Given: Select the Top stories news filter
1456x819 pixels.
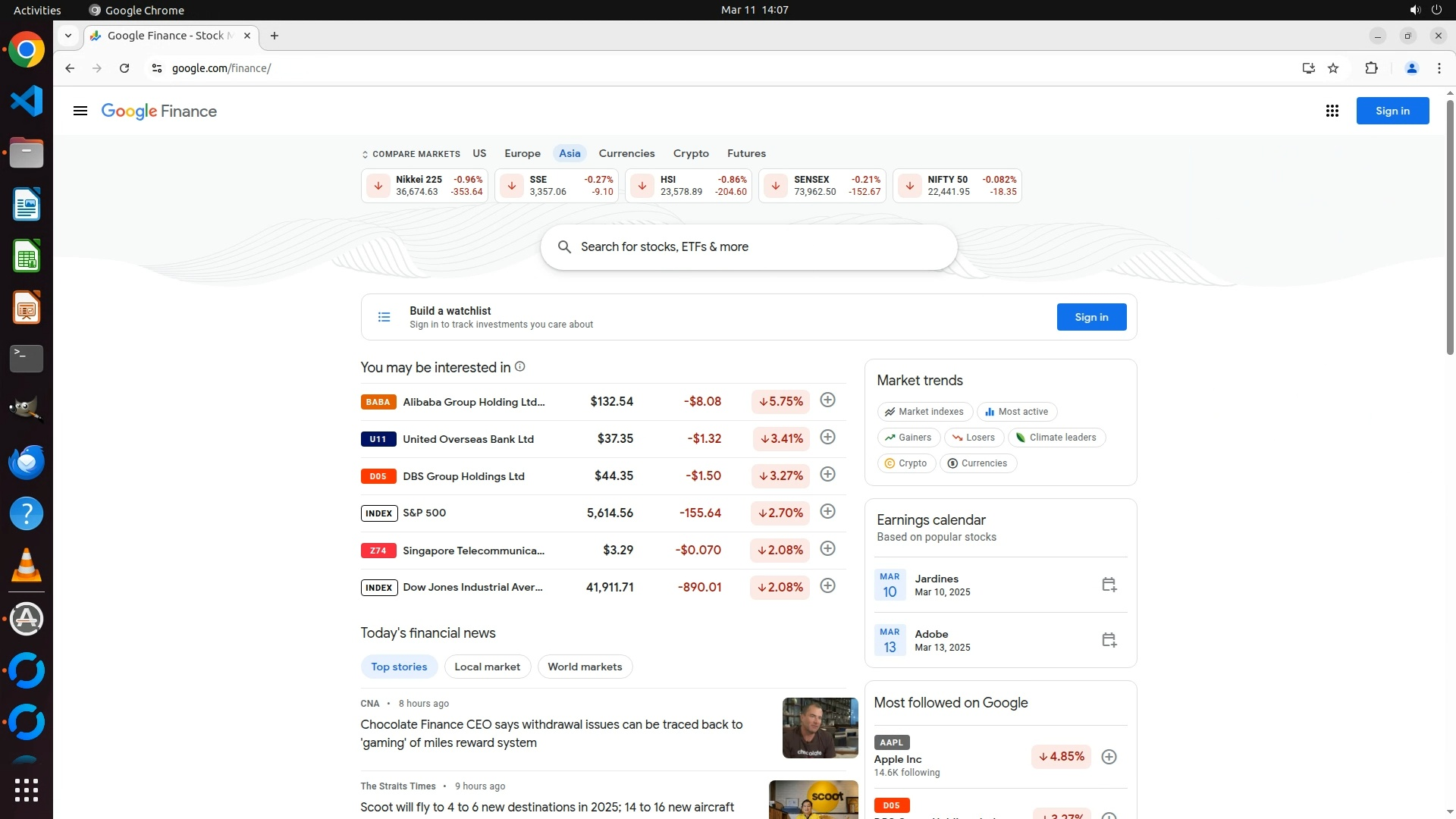Looking at the screenshot, I should click(x=399, y=667).
